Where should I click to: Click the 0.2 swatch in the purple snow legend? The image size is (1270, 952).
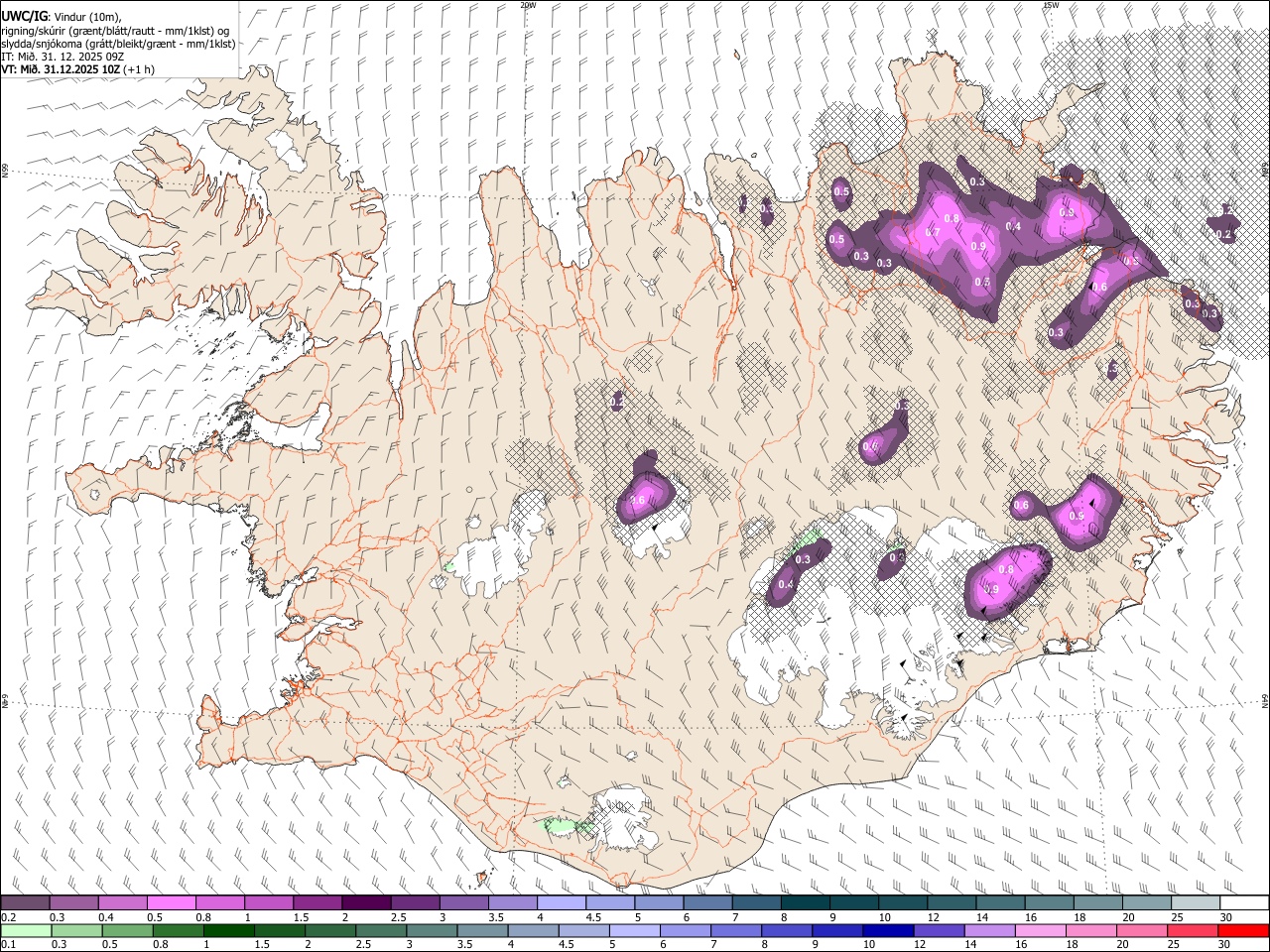26,903
